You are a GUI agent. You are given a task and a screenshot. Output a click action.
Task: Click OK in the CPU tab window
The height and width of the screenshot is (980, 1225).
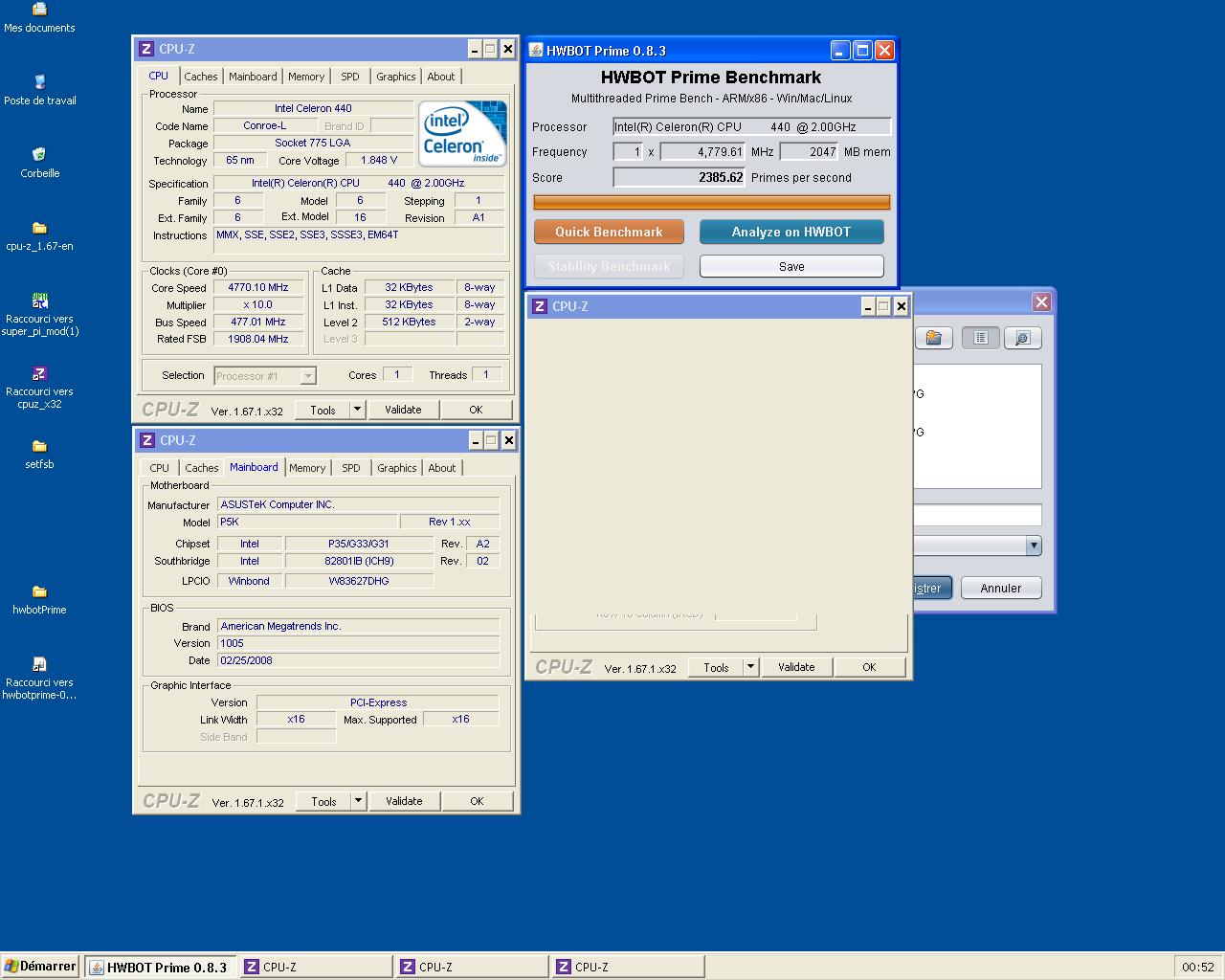pyautogui.click(x=476, y=410)
